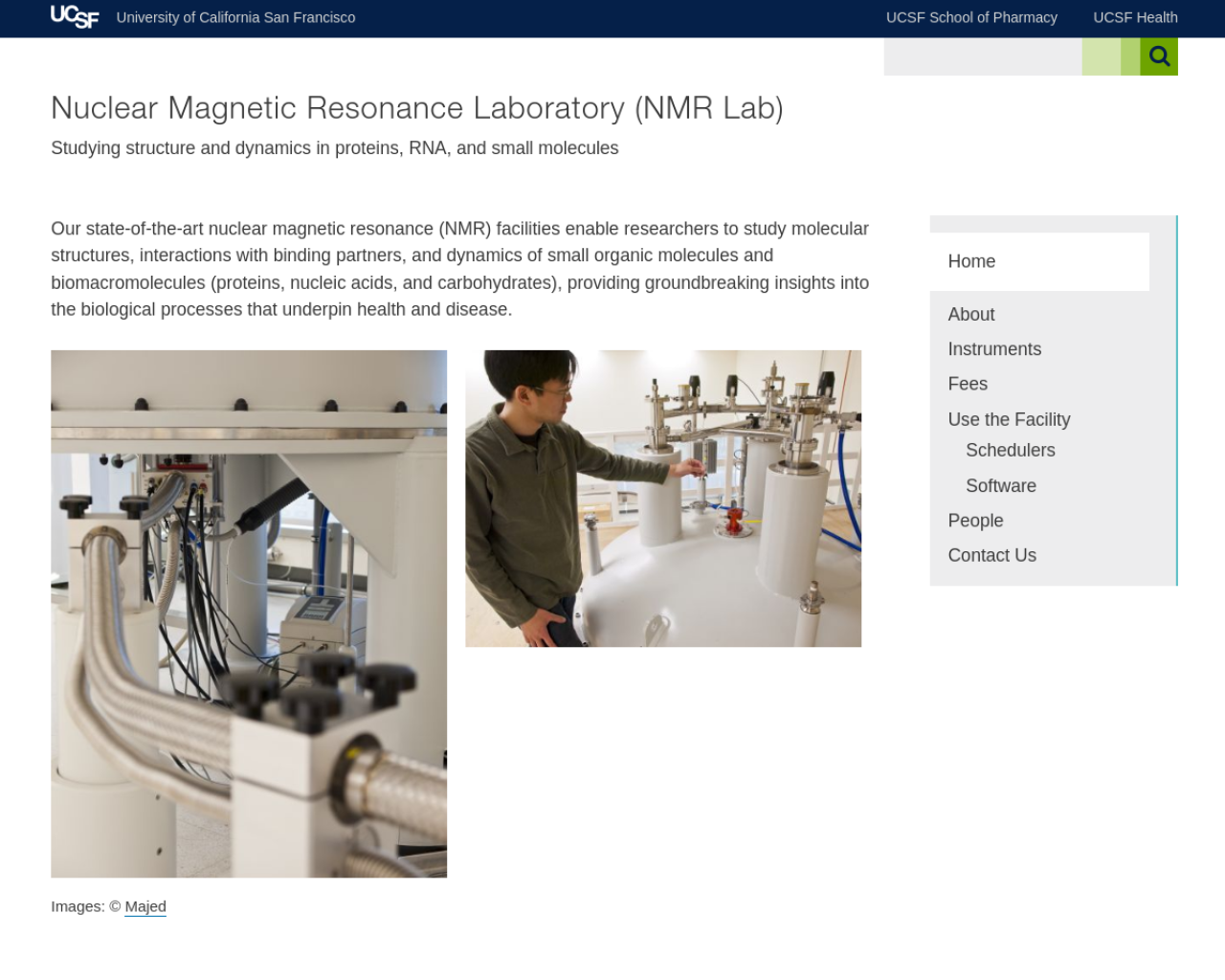Viewport: 1225px width, 980px height.
Task: Open the Contact Us menu item
Action: click(991, 555)
